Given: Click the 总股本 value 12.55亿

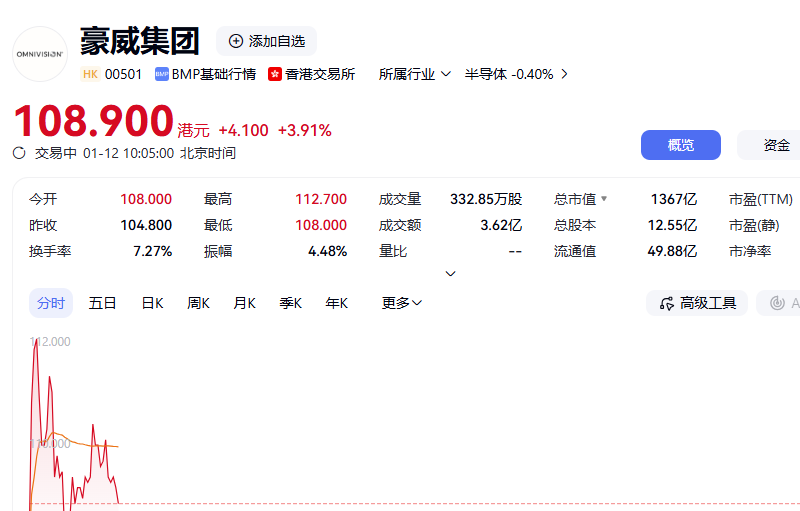Looking at the screenshot, I should [x=672, y=225].
